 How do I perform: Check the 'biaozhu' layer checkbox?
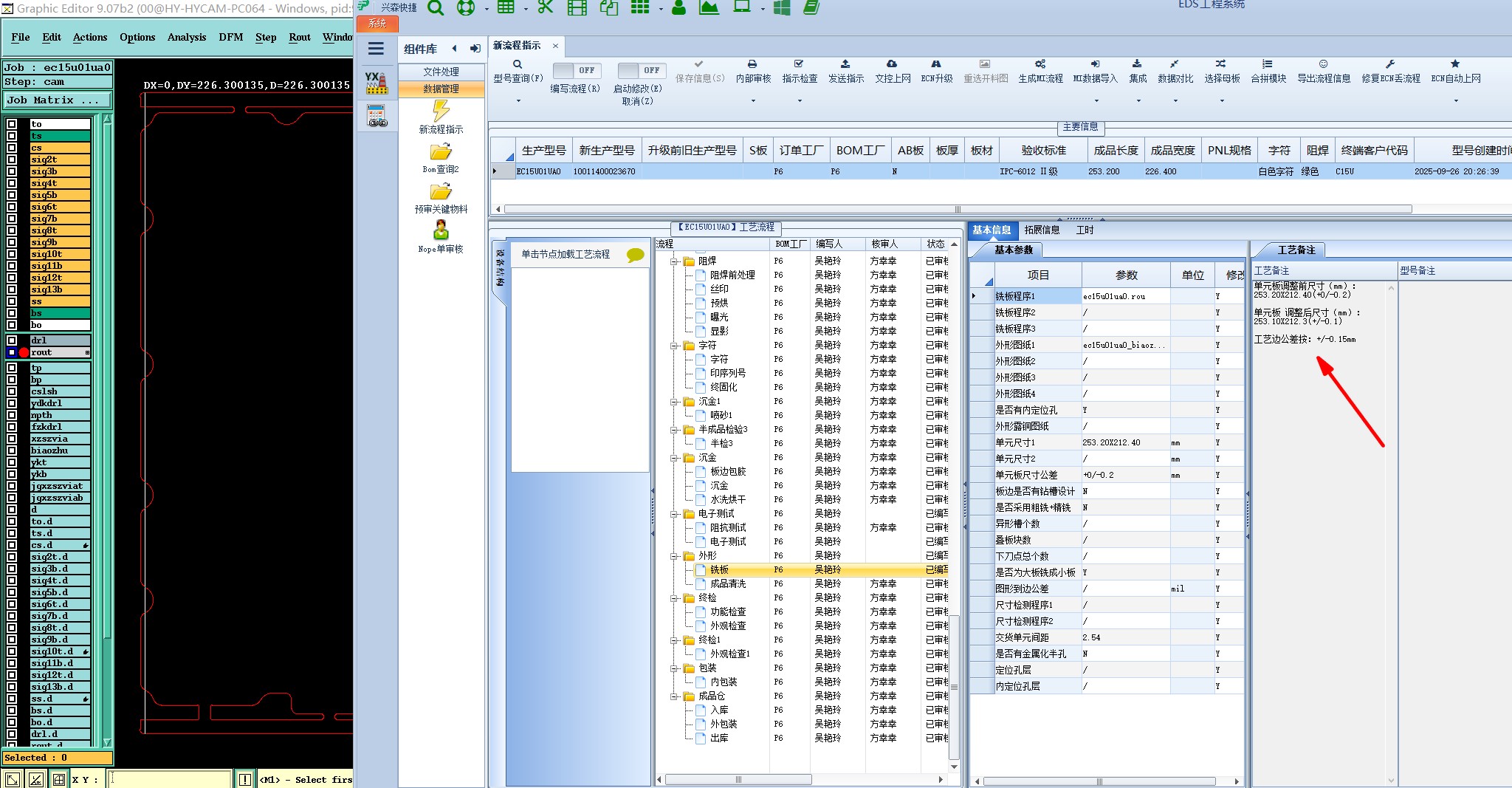tap(12, 450)
